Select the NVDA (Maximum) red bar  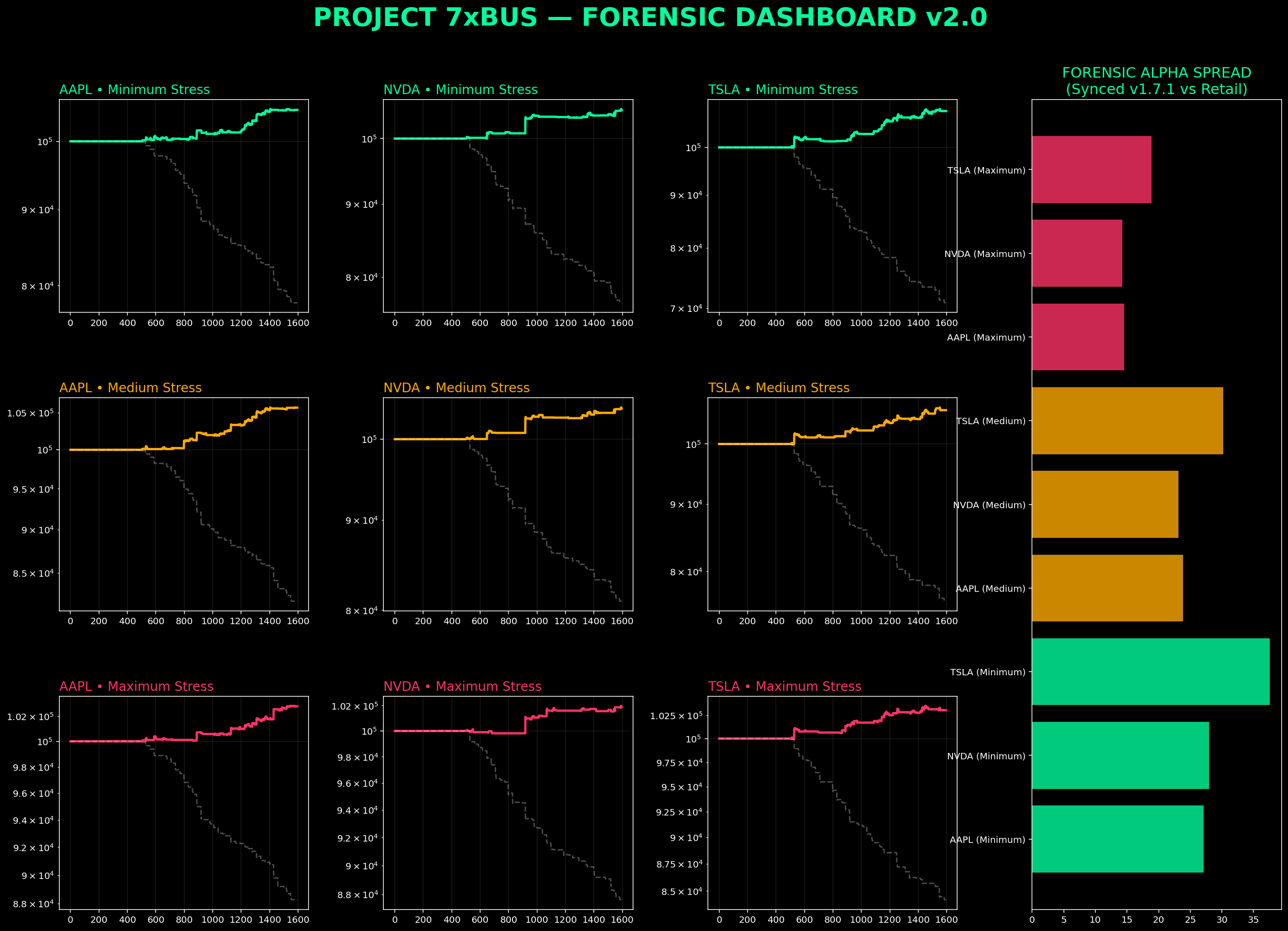[x=1077, y=253]
